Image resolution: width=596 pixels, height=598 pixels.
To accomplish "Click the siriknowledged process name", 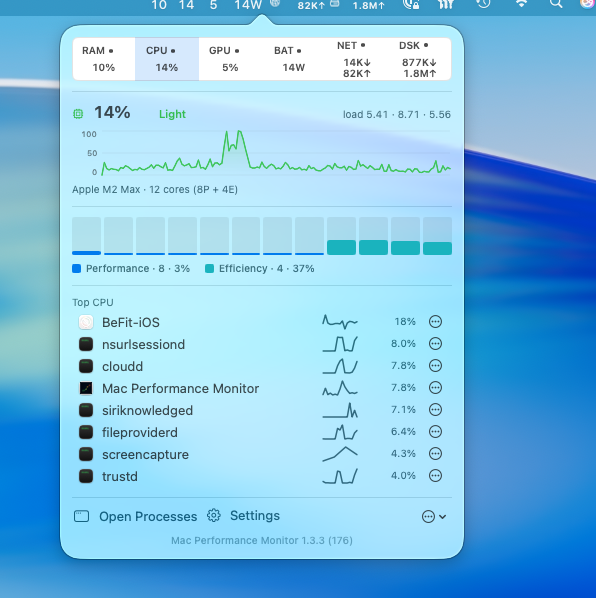I will pos(148,411).
